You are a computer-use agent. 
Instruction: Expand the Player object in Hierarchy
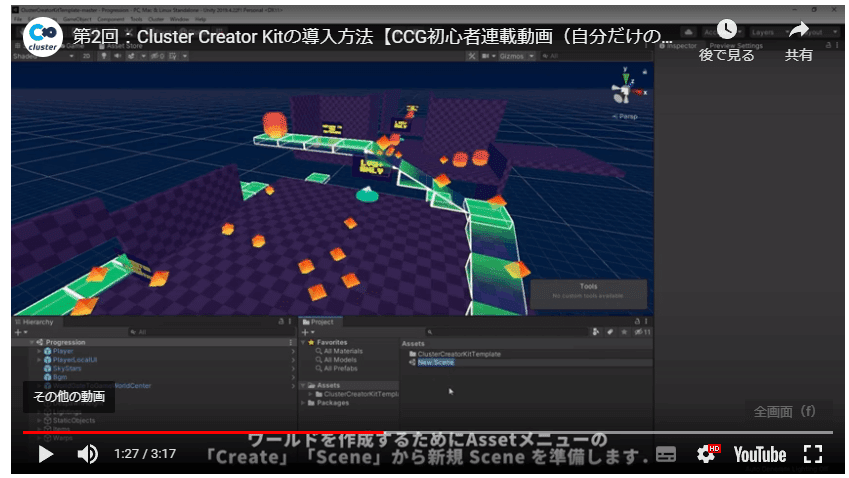tap(39, 351)
